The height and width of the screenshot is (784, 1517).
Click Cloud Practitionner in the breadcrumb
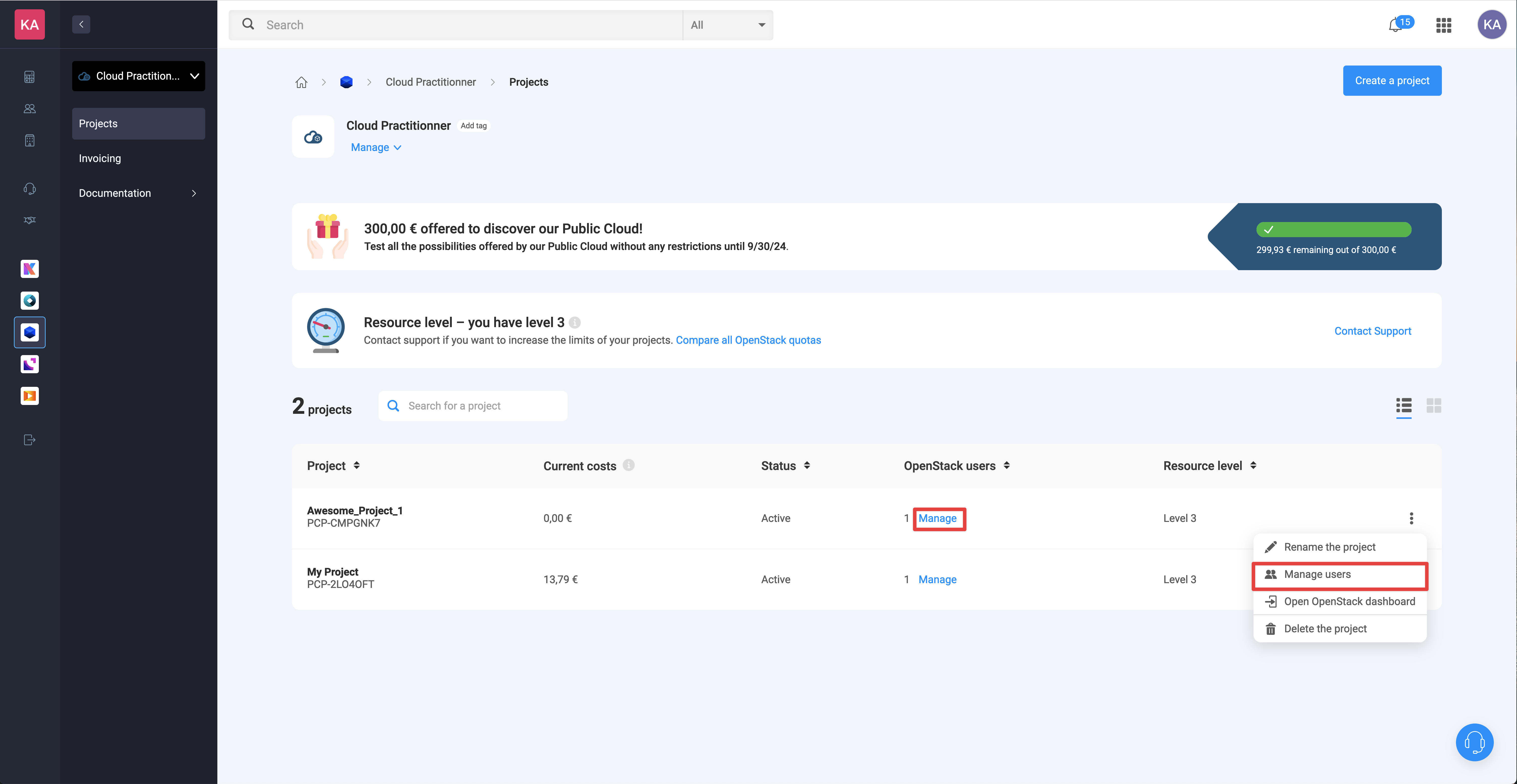point(430,82)
